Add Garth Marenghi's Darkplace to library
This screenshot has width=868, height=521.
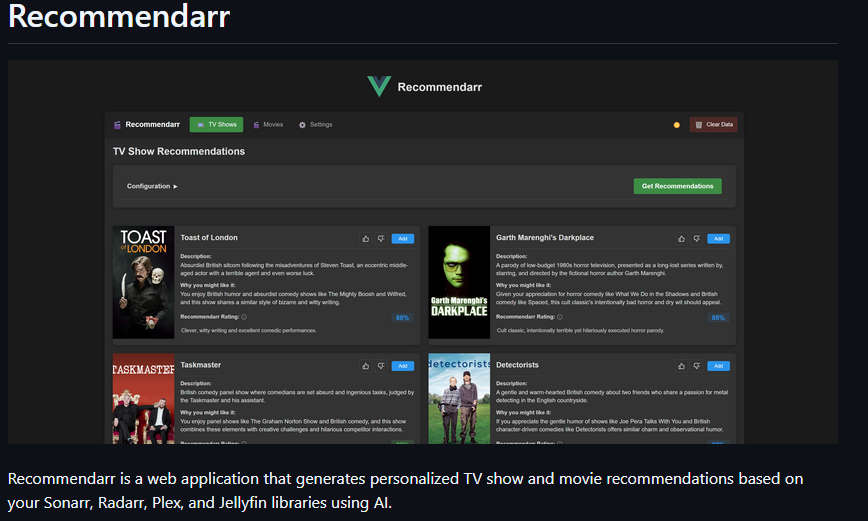719,239
